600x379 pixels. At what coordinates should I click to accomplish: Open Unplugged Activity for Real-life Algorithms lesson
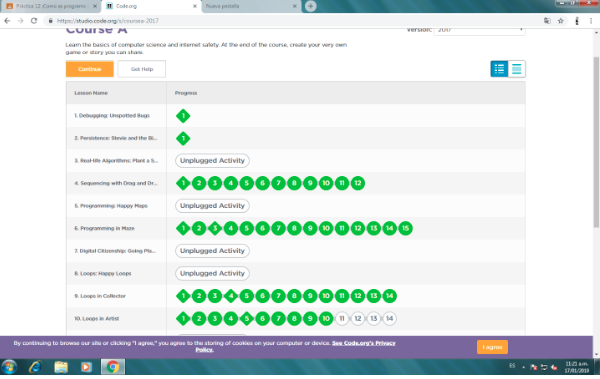coord(212,161)
